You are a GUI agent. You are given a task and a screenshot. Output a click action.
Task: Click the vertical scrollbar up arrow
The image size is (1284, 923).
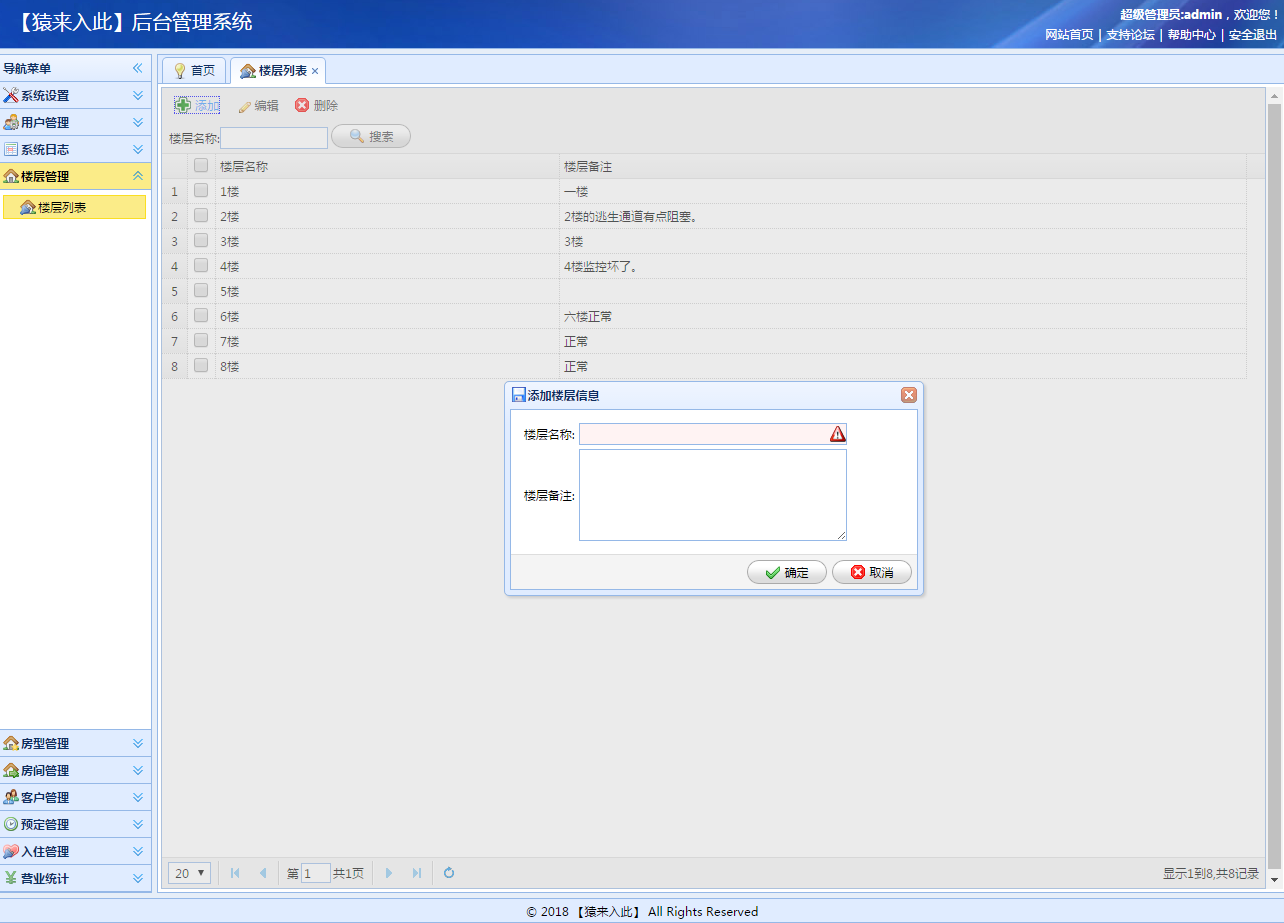point(1274,97)
